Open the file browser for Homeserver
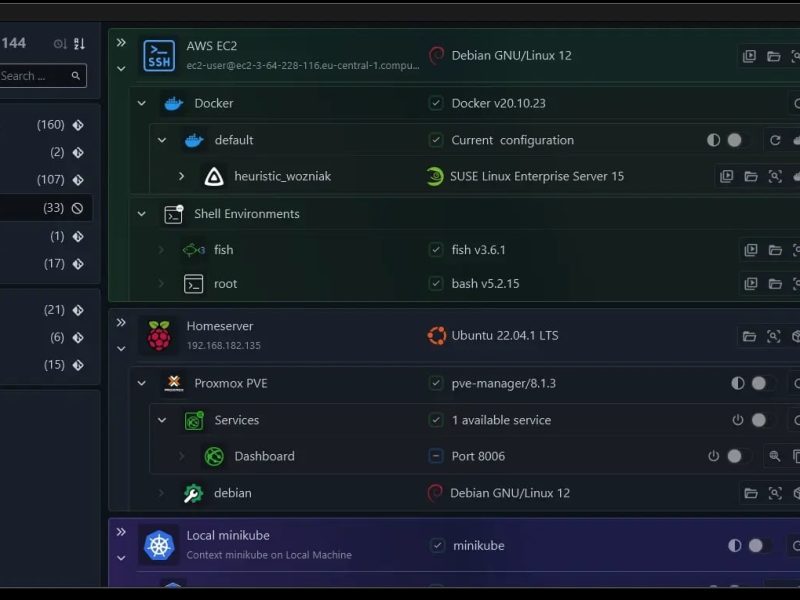800x600 pixels. (748, 336)
